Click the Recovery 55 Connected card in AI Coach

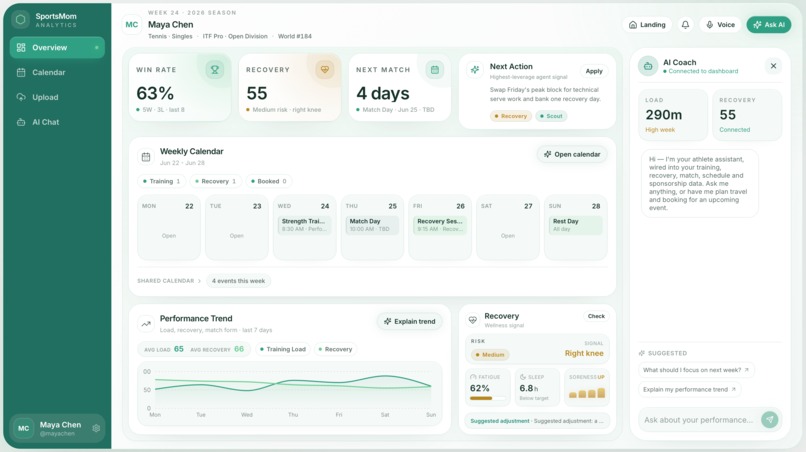coord(747,115)
